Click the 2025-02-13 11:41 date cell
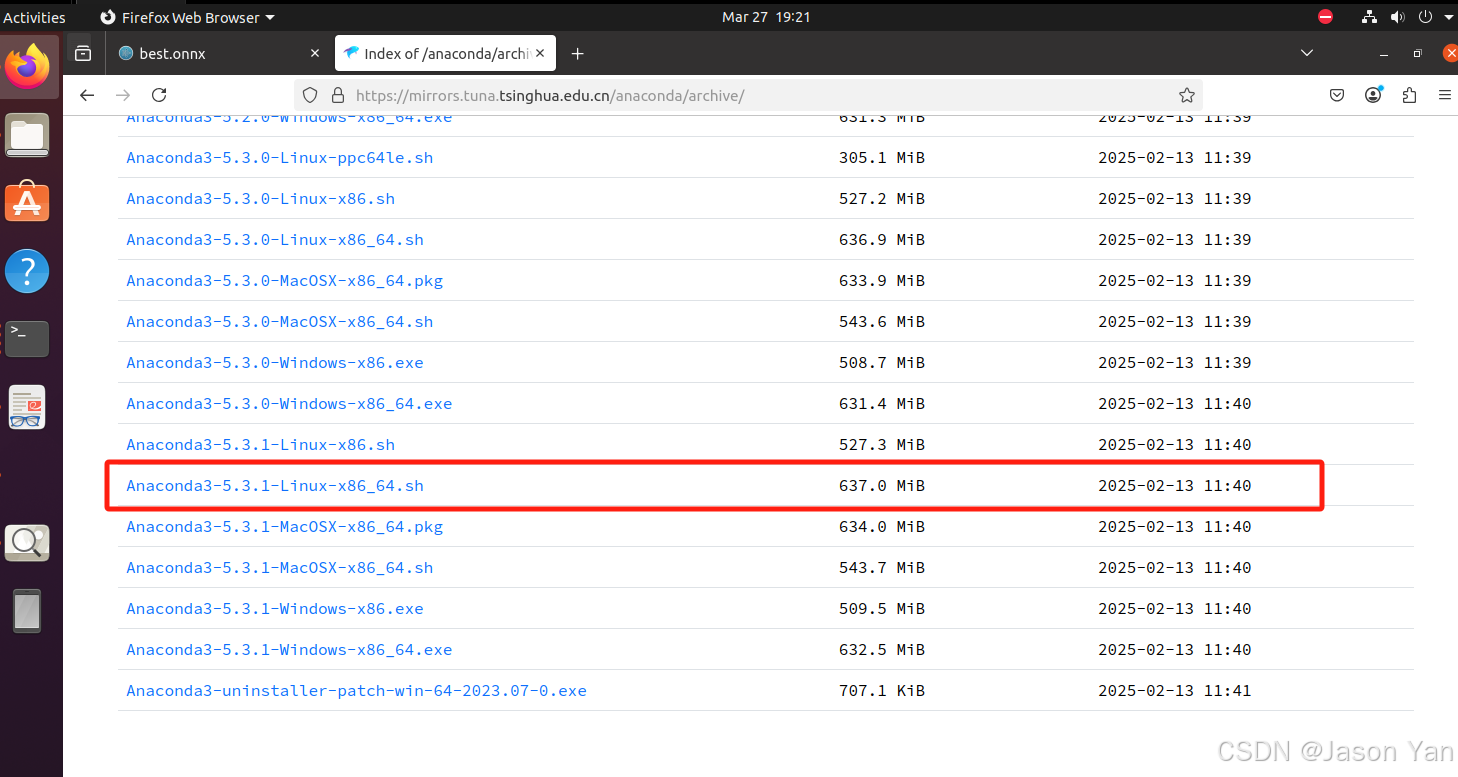The height and width of the screenshot is (777, 1458). [x=1175, y=691]
